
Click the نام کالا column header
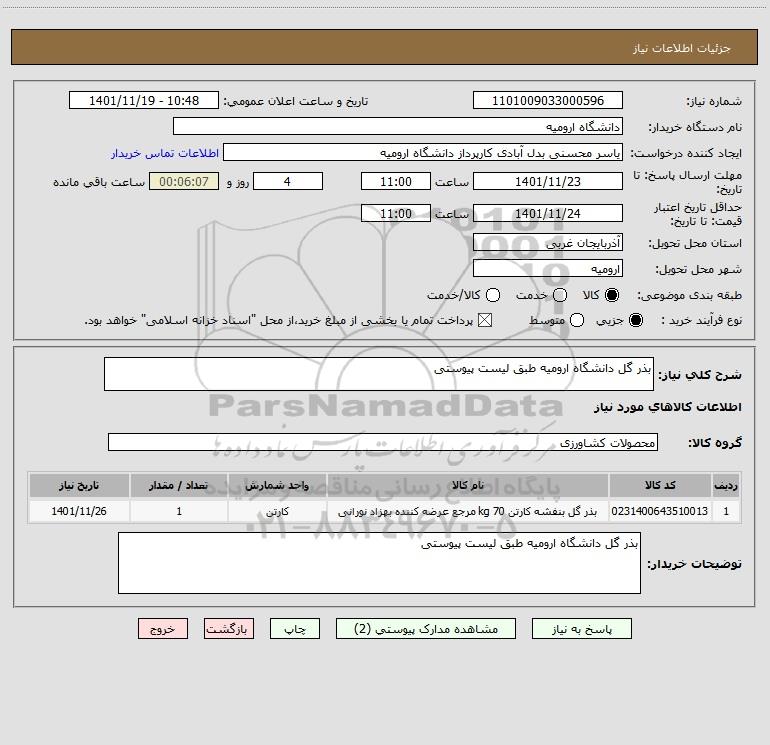(468, 485)
